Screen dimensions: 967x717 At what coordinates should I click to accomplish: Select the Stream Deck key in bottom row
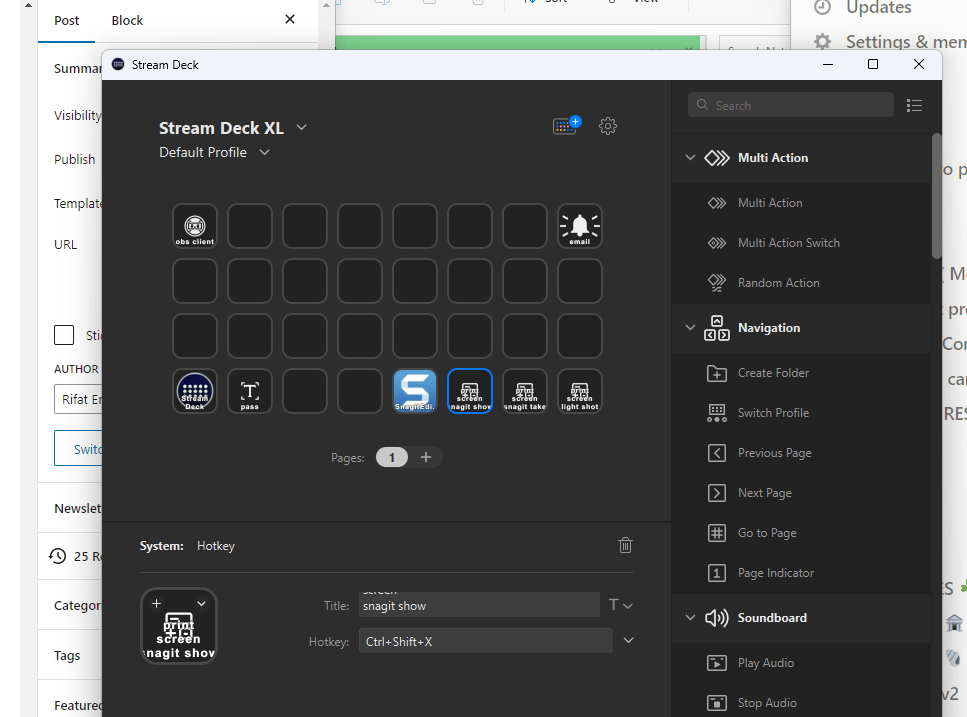coord(195,391)
